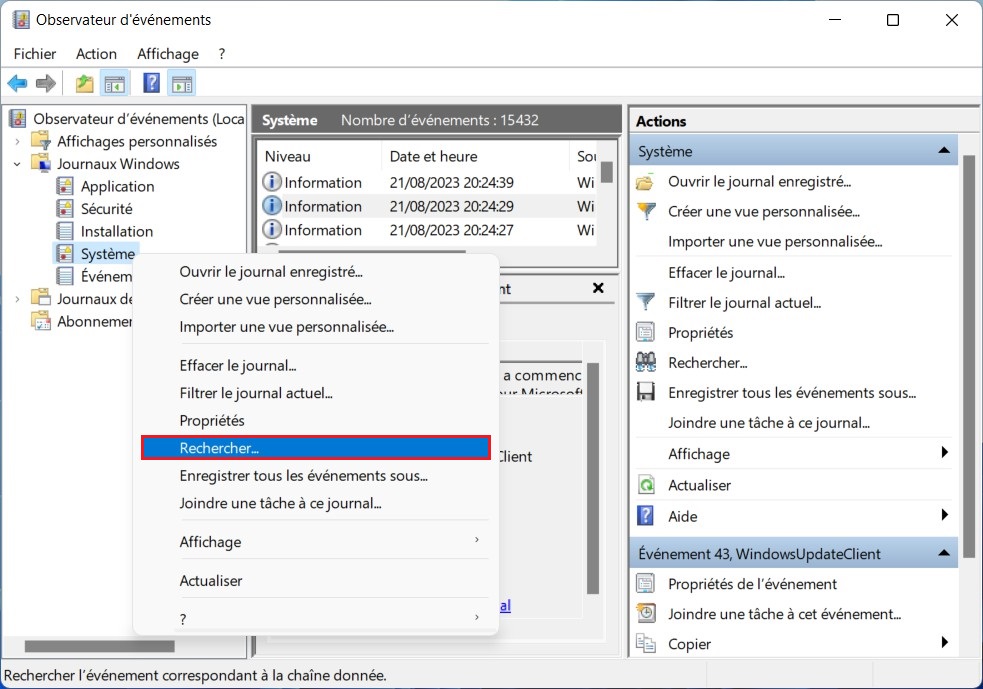Expand the Affichages personnalisés tree node

pos(17,142)
